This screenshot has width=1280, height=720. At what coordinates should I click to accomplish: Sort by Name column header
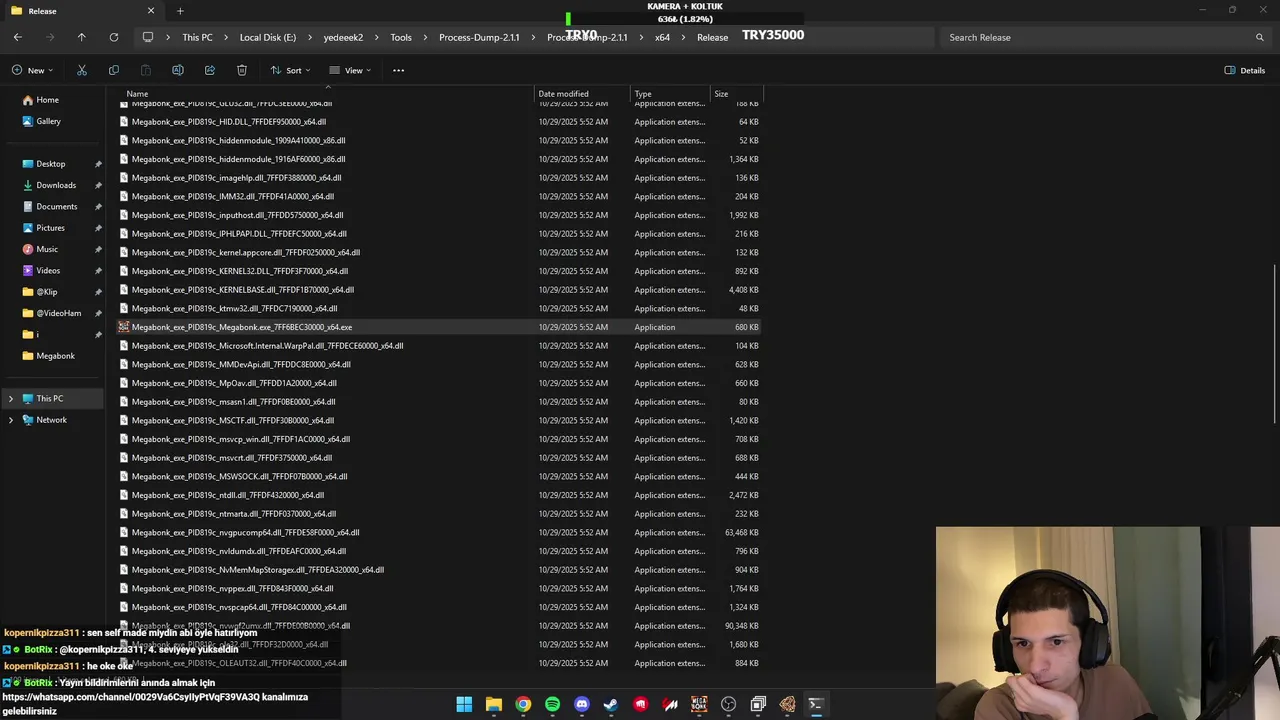[137, 94]
